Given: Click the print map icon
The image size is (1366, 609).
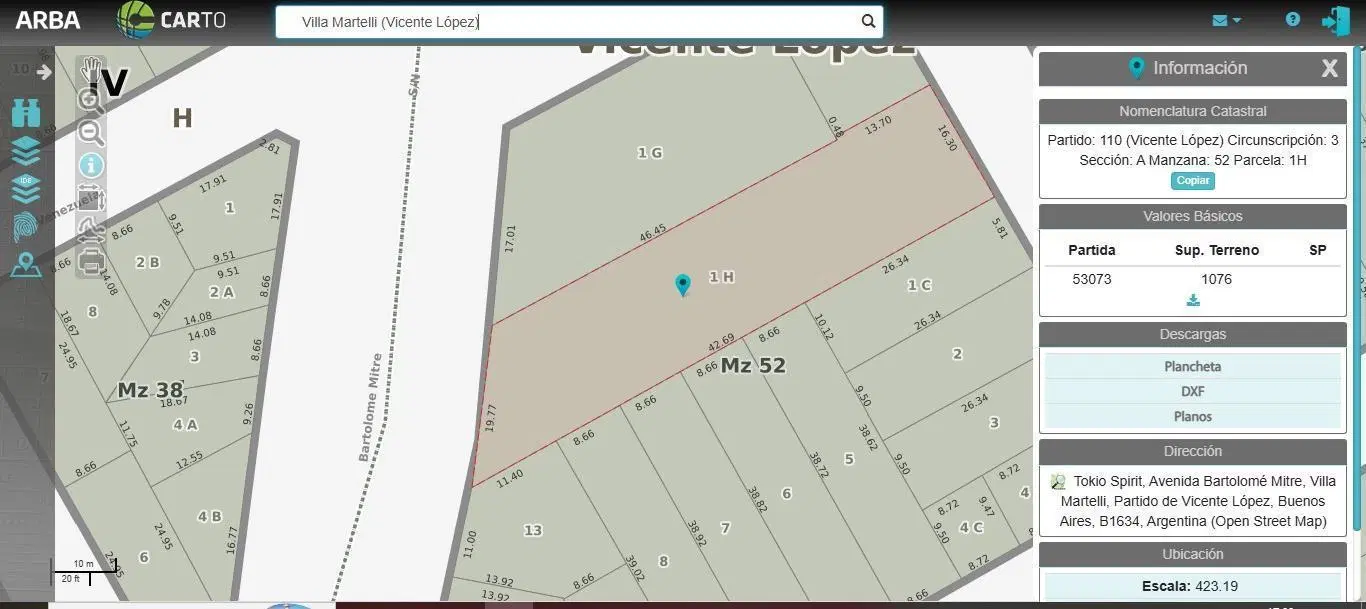Looking at the screenshot, I should pyautogui.click(x=91, y=262).
